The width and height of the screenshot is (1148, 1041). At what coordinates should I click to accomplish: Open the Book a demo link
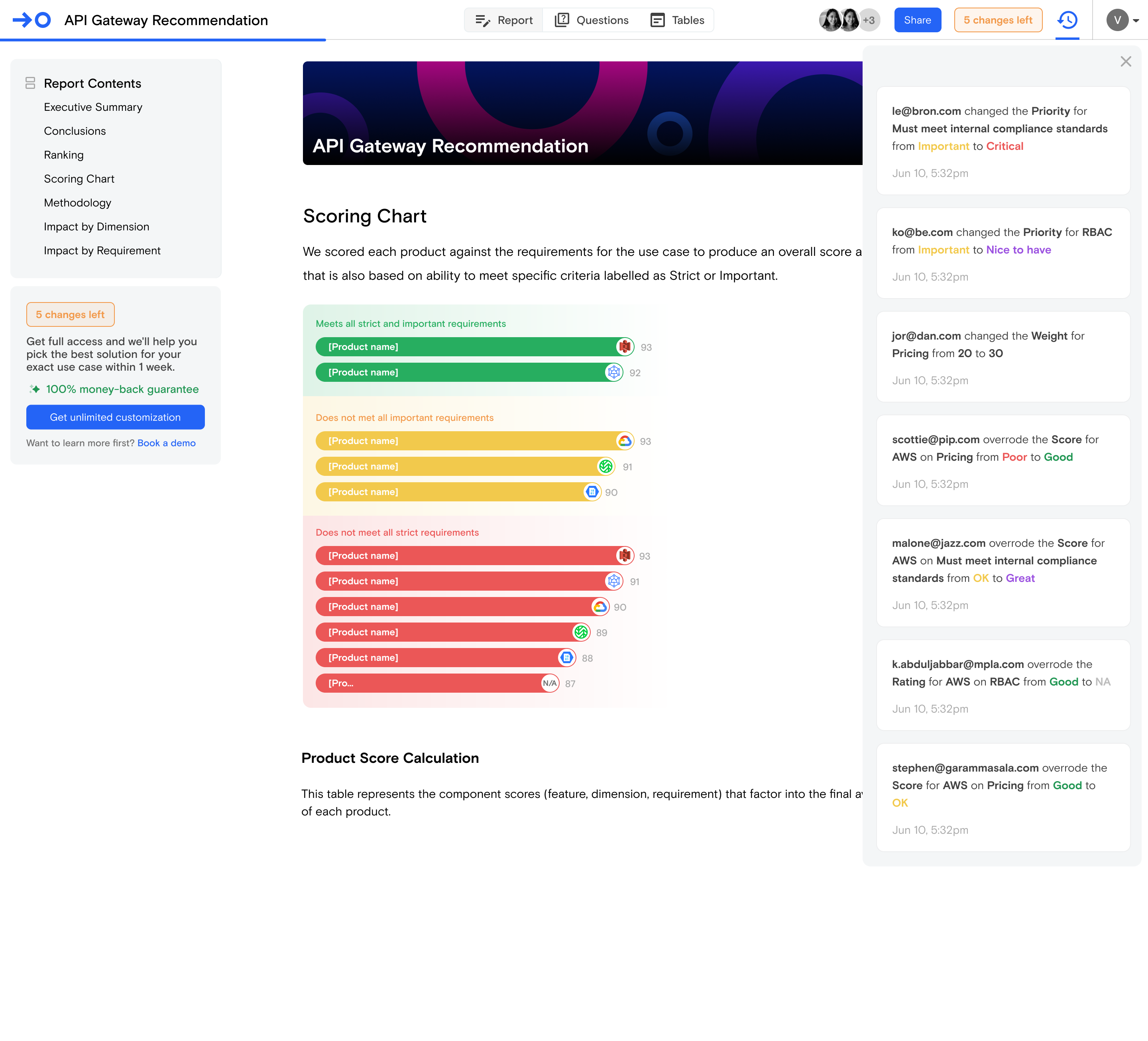(x=166, y=443)
